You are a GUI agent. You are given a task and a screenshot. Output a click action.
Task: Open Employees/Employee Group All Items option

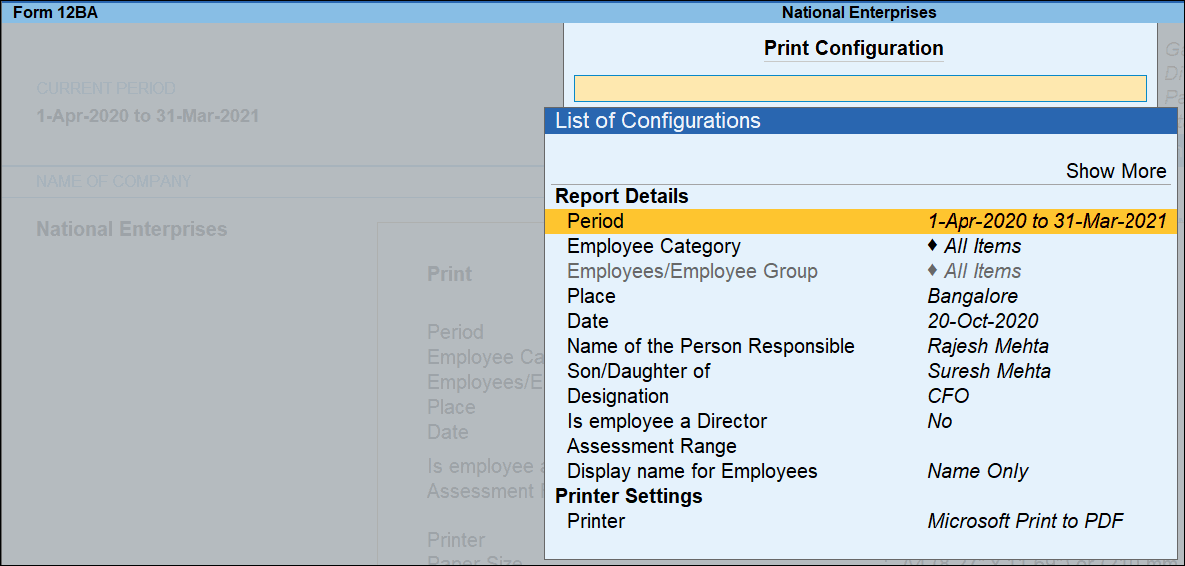click(x=982, y=271)
